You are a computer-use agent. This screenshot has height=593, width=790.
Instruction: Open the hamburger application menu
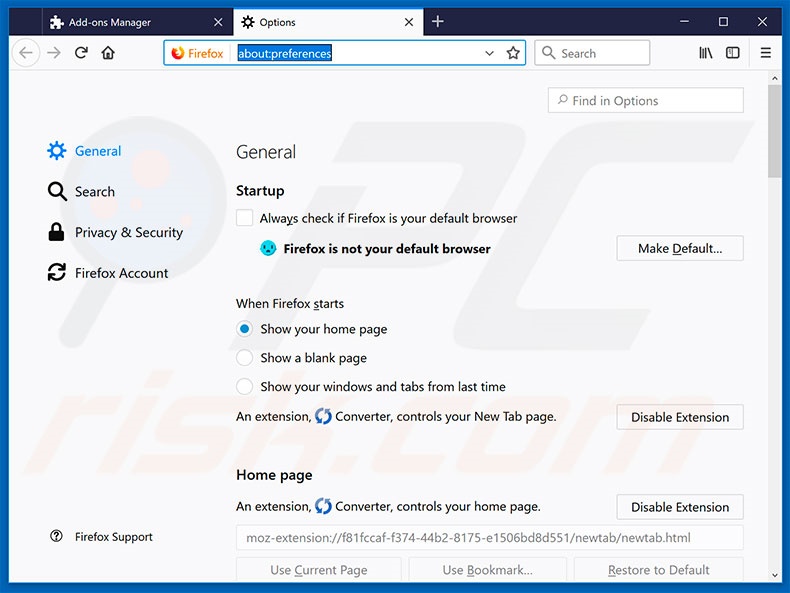pos(766,53)
